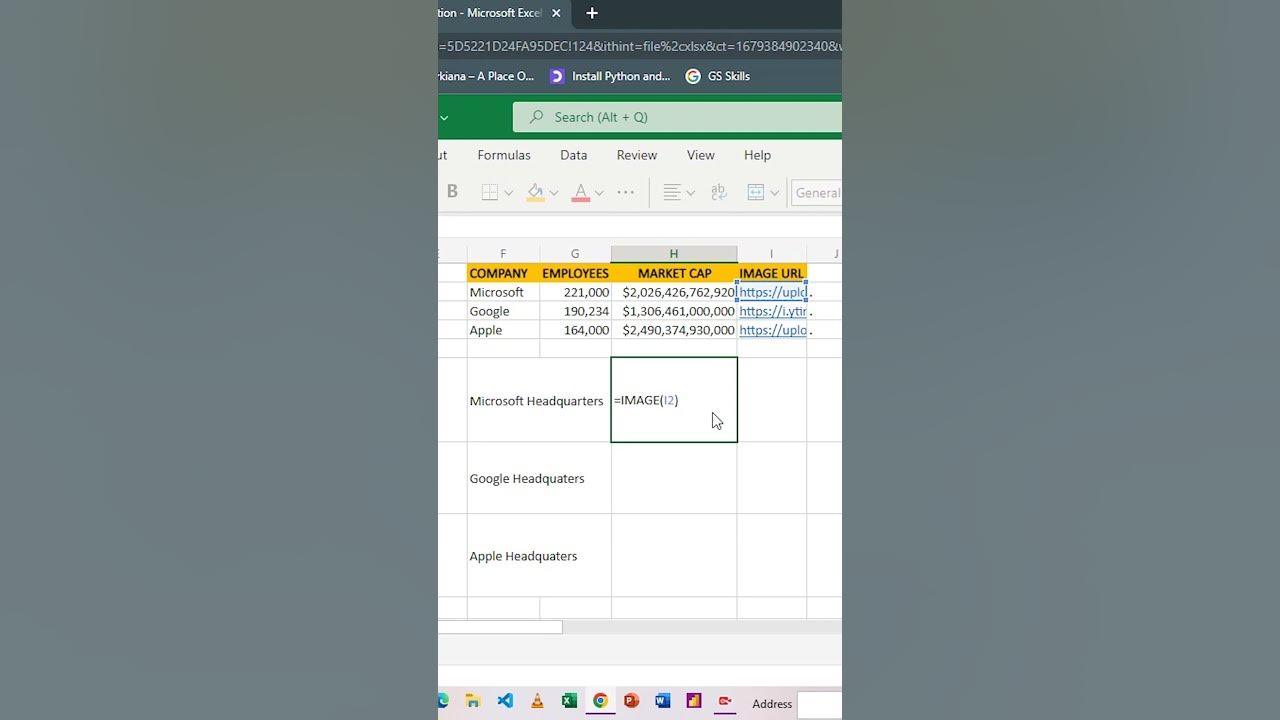
Task: Open the View ribbon tab
Action: tap(701, 155)
